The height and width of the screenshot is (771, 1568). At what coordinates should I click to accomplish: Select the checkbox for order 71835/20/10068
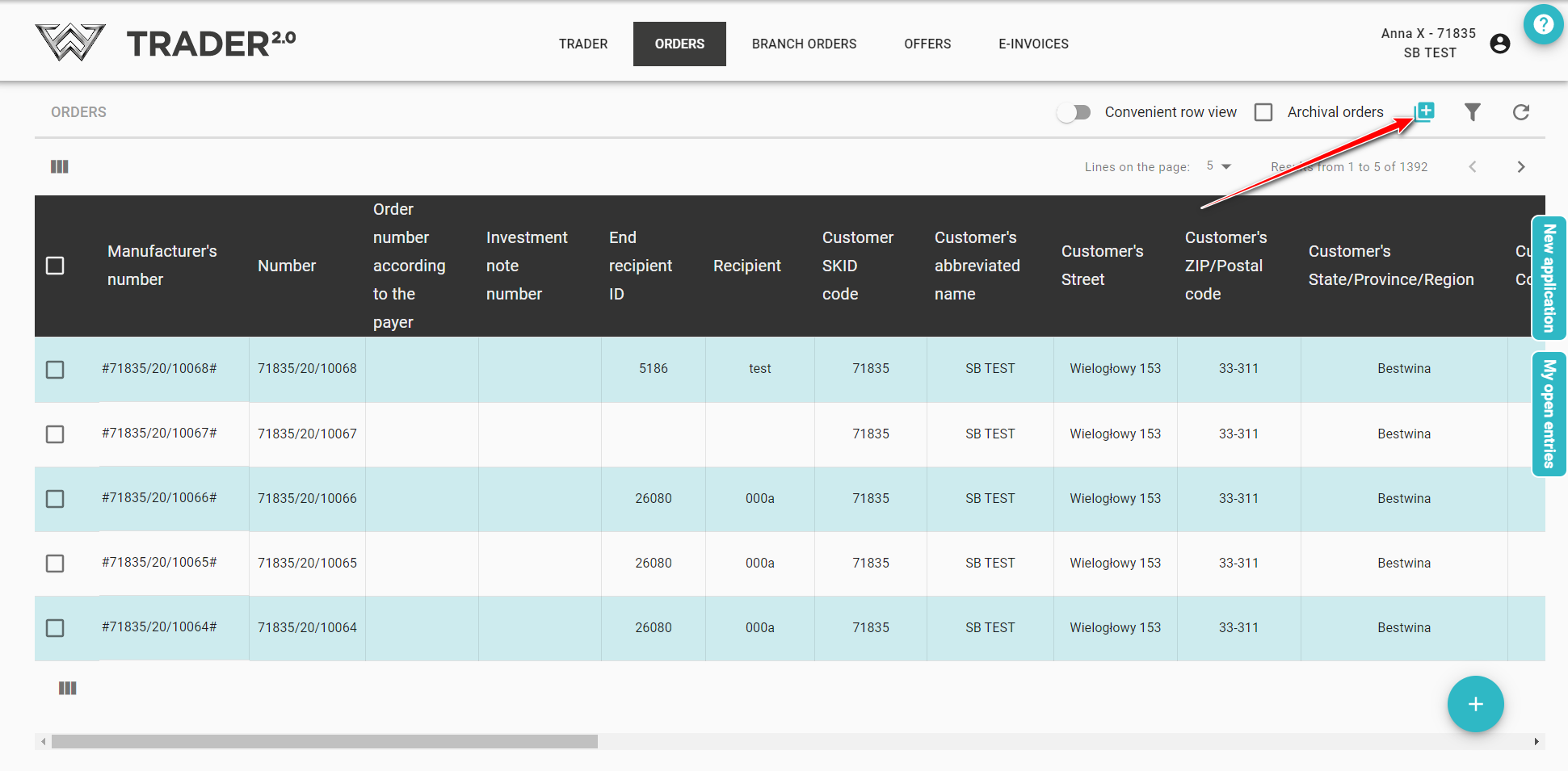[x=55, y=370]
